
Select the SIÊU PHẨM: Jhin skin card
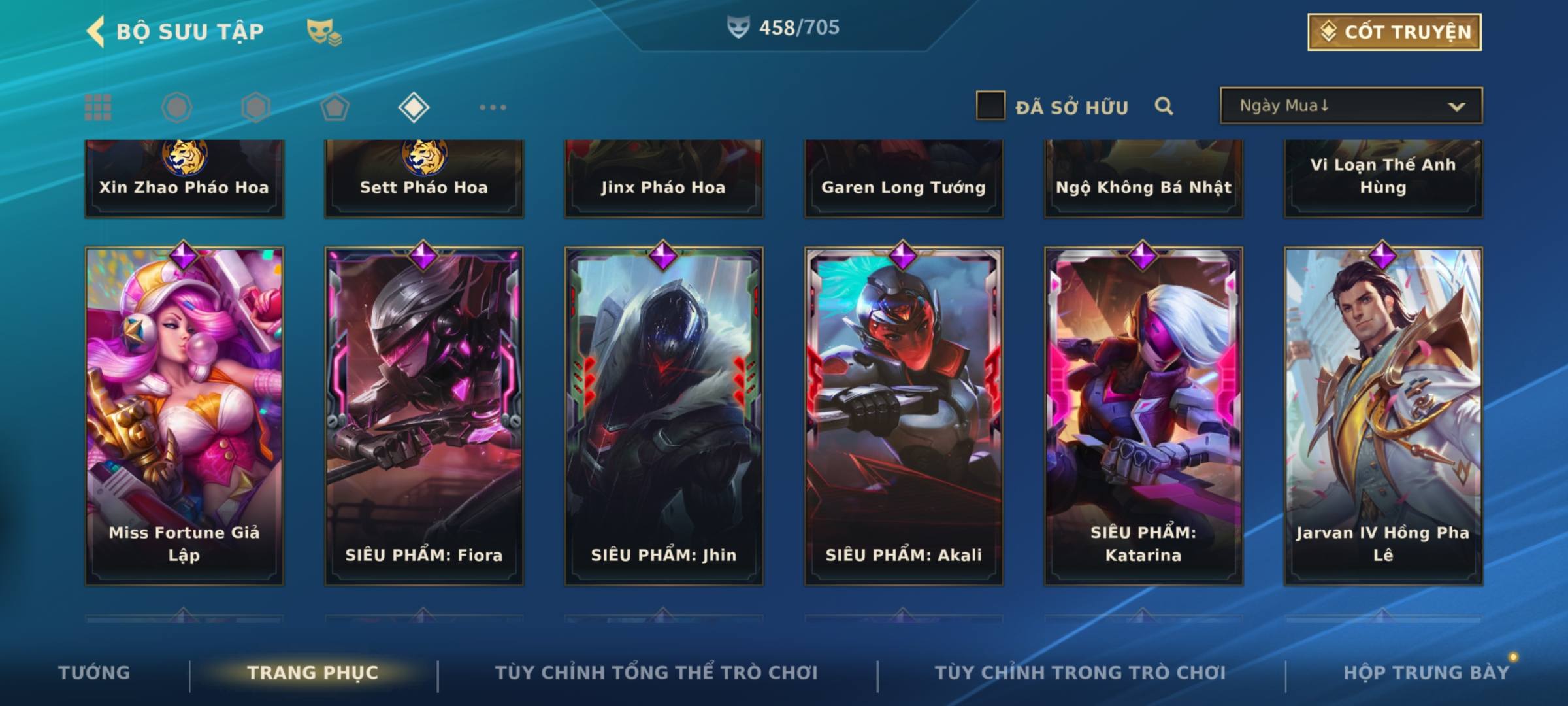tap(664, 416)
